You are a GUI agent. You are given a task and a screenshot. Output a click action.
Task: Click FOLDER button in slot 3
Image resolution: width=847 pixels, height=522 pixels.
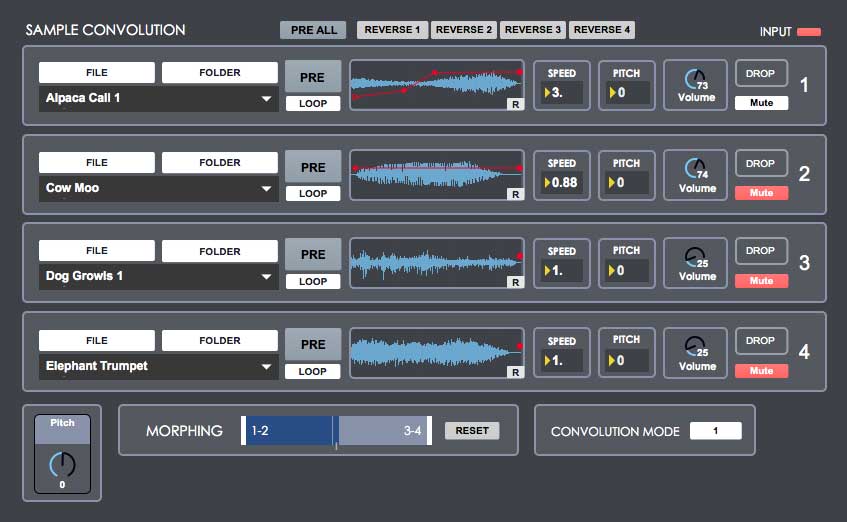coord(220,251)
